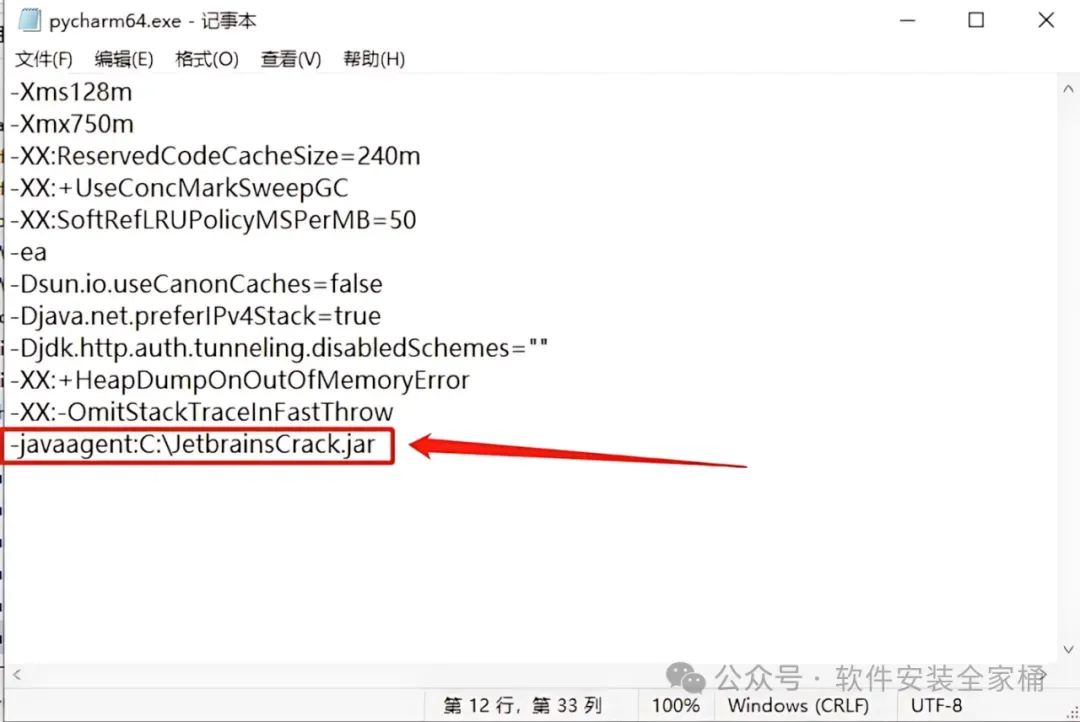Open the 格式(O) menu
This screenshot has width=1080, height=722.
point(207,59)
